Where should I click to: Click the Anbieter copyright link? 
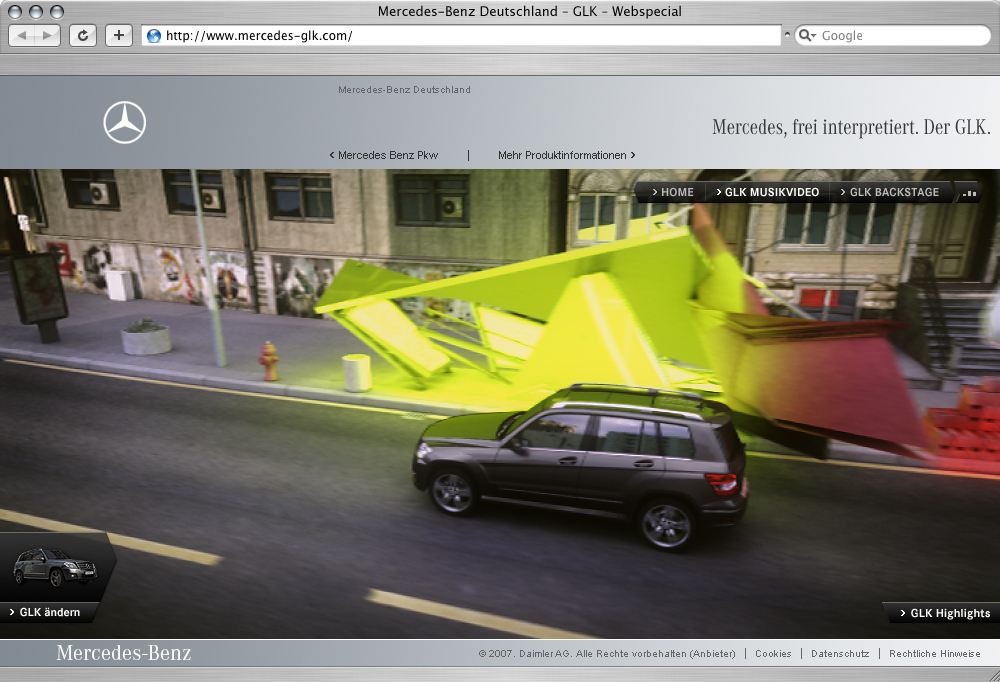712,654
